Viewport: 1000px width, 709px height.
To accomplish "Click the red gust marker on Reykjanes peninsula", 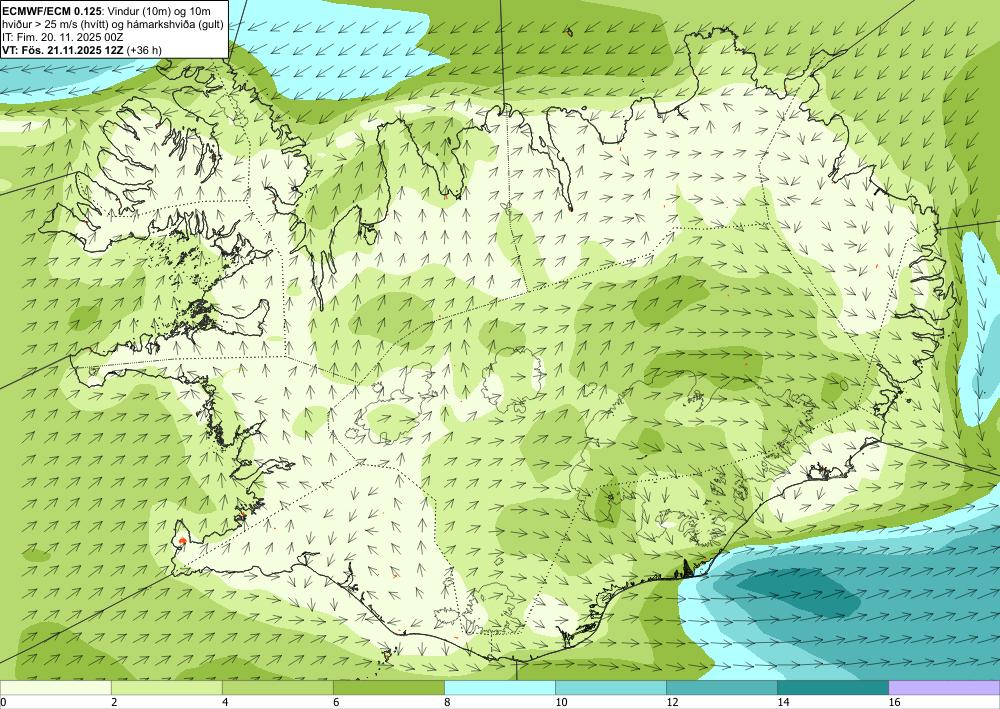I will 182,541.
